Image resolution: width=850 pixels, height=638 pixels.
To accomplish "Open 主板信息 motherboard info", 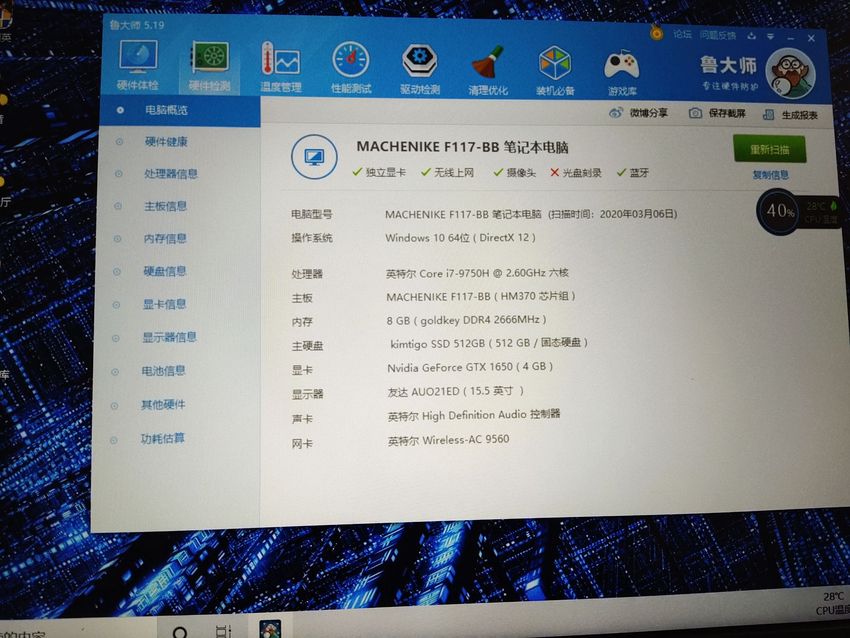I will point(165,206).
